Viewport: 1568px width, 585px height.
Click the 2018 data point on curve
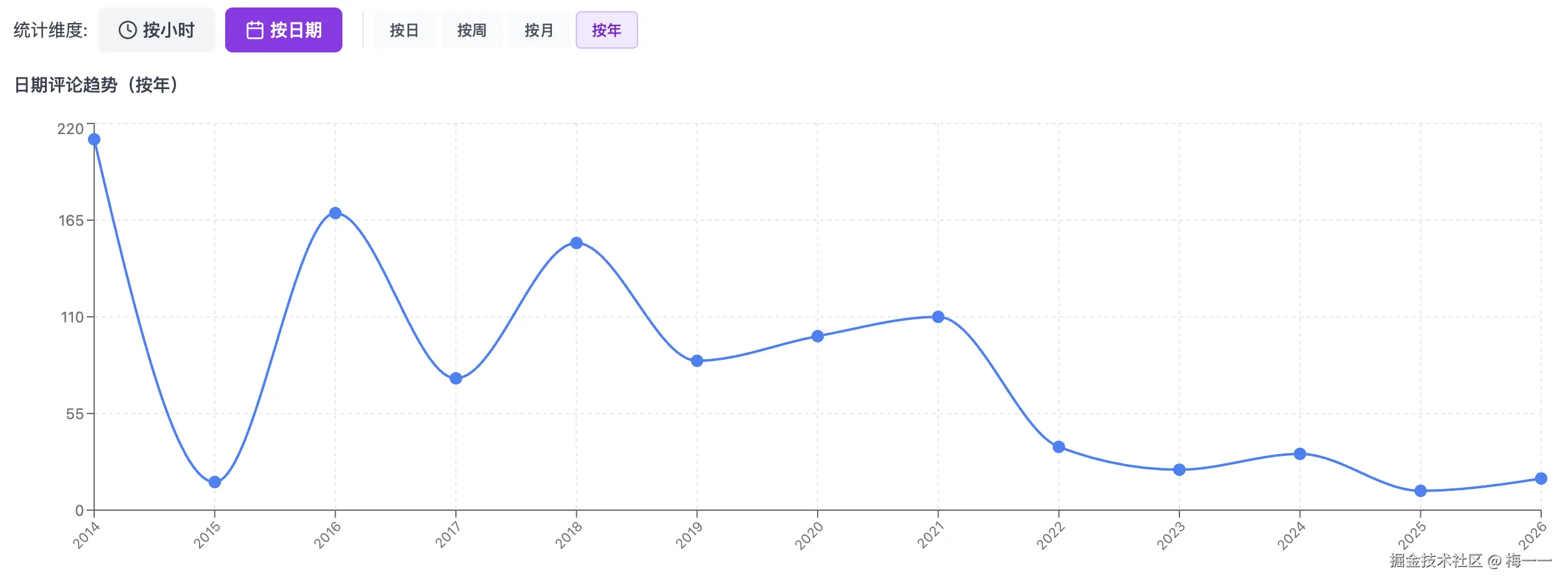pyautogui.click(x=575, y=243)
